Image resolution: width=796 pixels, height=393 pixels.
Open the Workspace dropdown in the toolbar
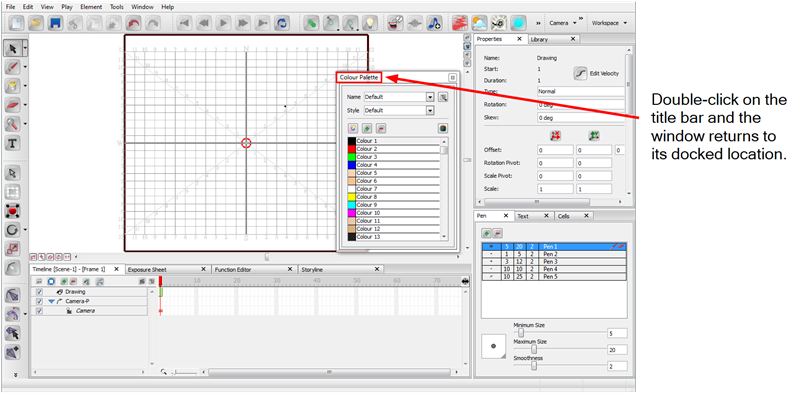tap(609, 23)
